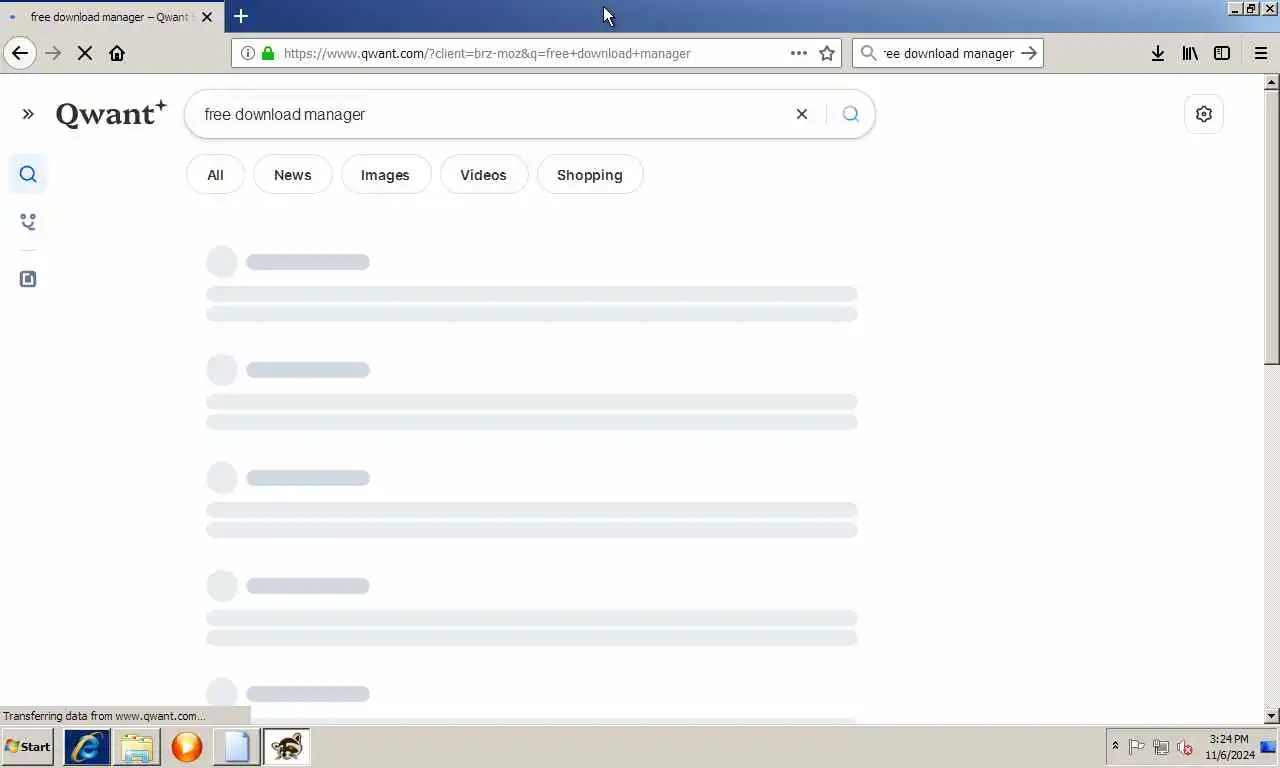Open the search engine magnifier dropdown
Viewport: 1280px width, 768px height.
pos(868,53)
